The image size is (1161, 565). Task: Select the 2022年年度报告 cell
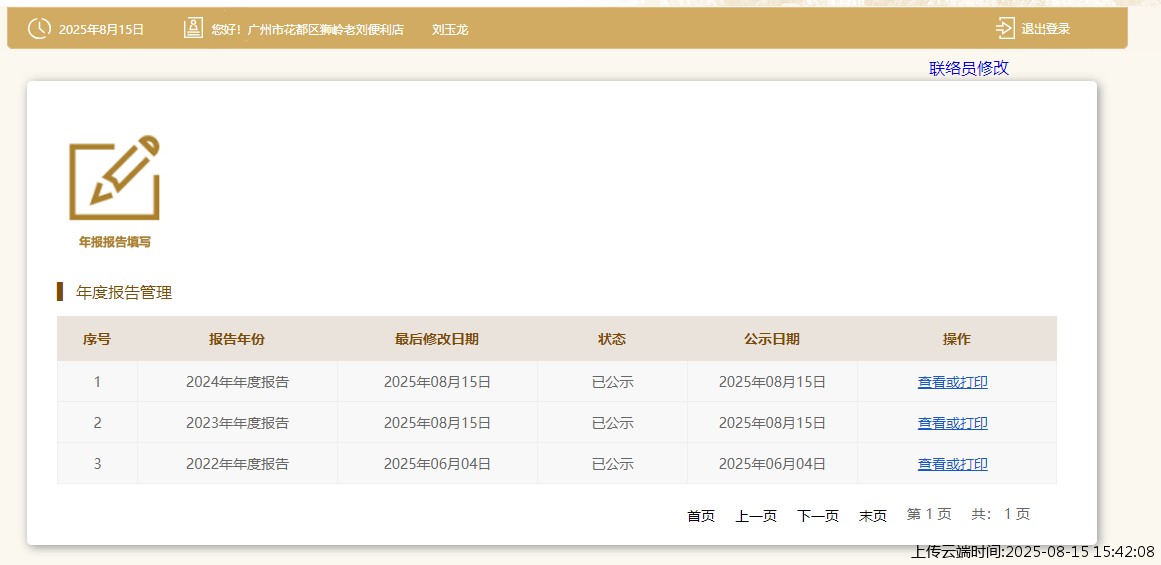tap(237, 464)
